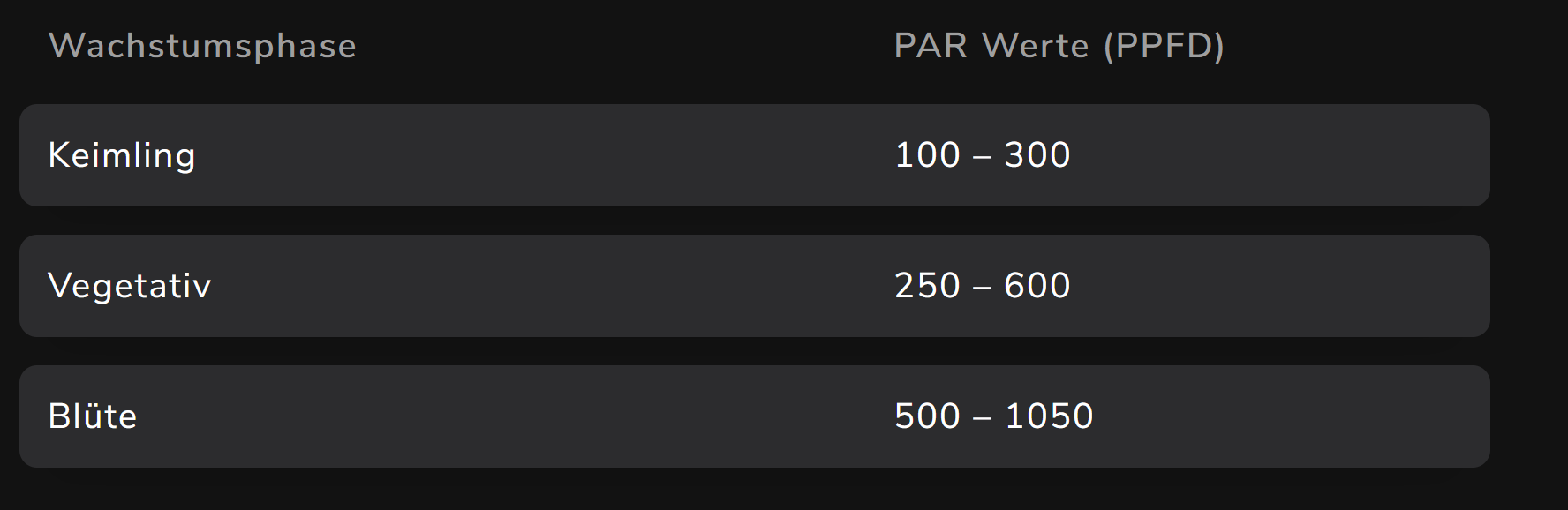Select the Vegetativ label
The height and width of the screenshot is (510, 1568).
point(130,286)
